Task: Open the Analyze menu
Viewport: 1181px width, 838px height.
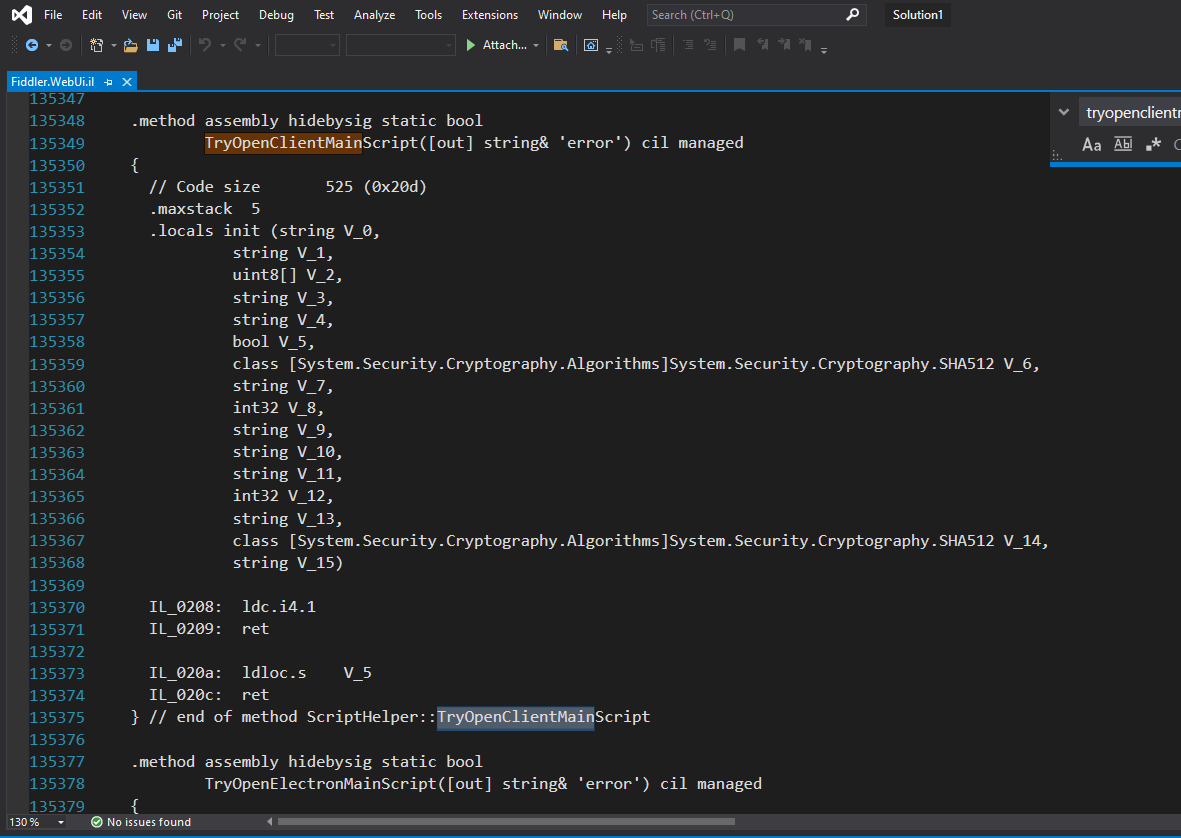Action: click(374, 14)
